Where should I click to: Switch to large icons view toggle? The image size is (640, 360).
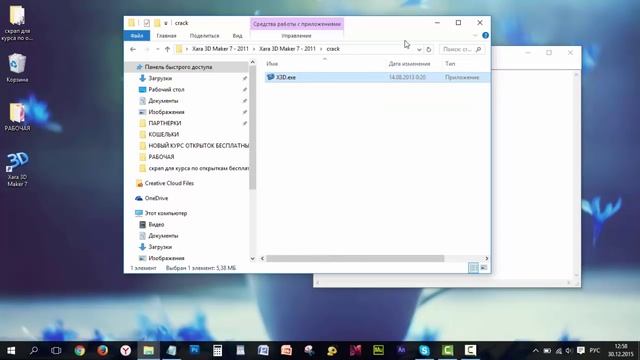point(484,268)
